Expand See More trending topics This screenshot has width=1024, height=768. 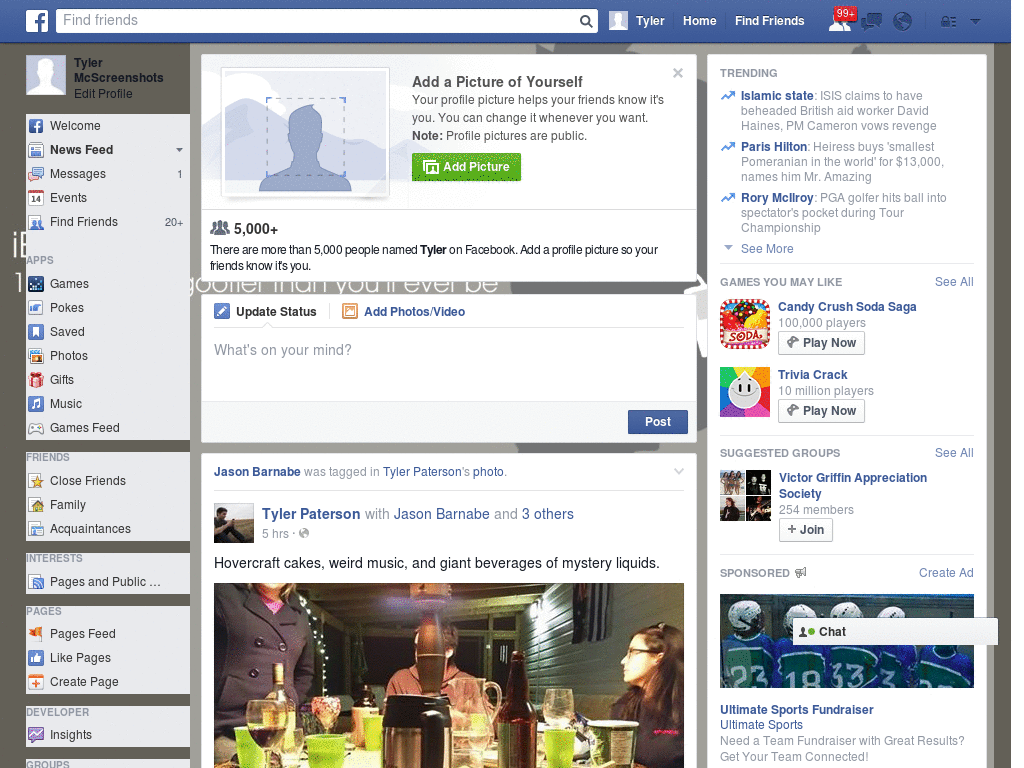767,249
